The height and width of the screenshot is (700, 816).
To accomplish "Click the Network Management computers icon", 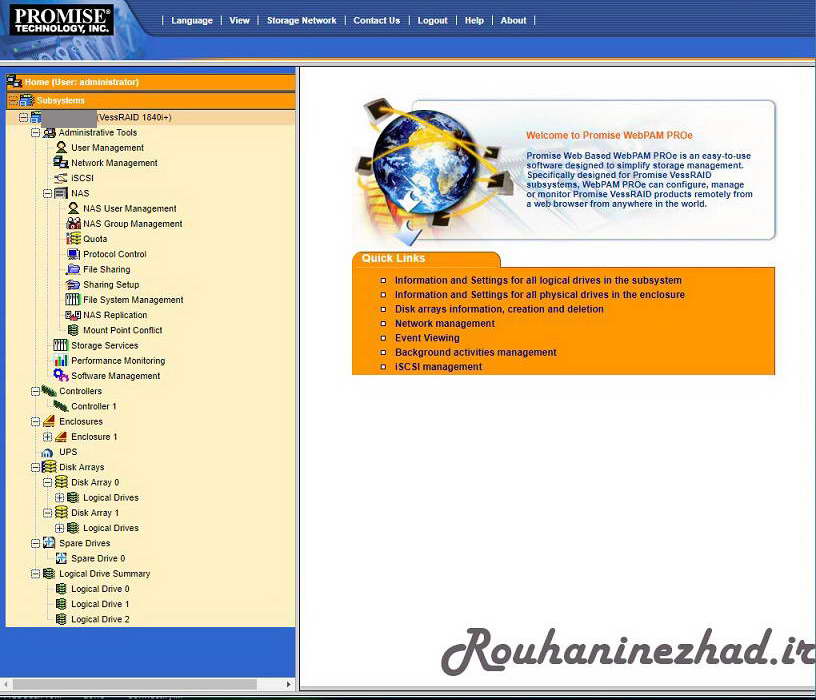I will (x=61, y=163).
